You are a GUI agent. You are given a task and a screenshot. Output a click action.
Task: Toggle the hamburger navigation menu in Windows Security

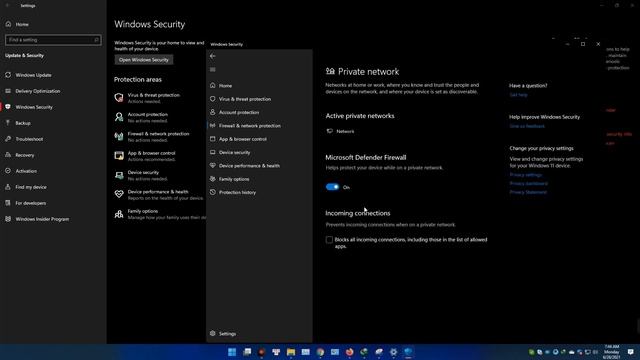(213, 70)
